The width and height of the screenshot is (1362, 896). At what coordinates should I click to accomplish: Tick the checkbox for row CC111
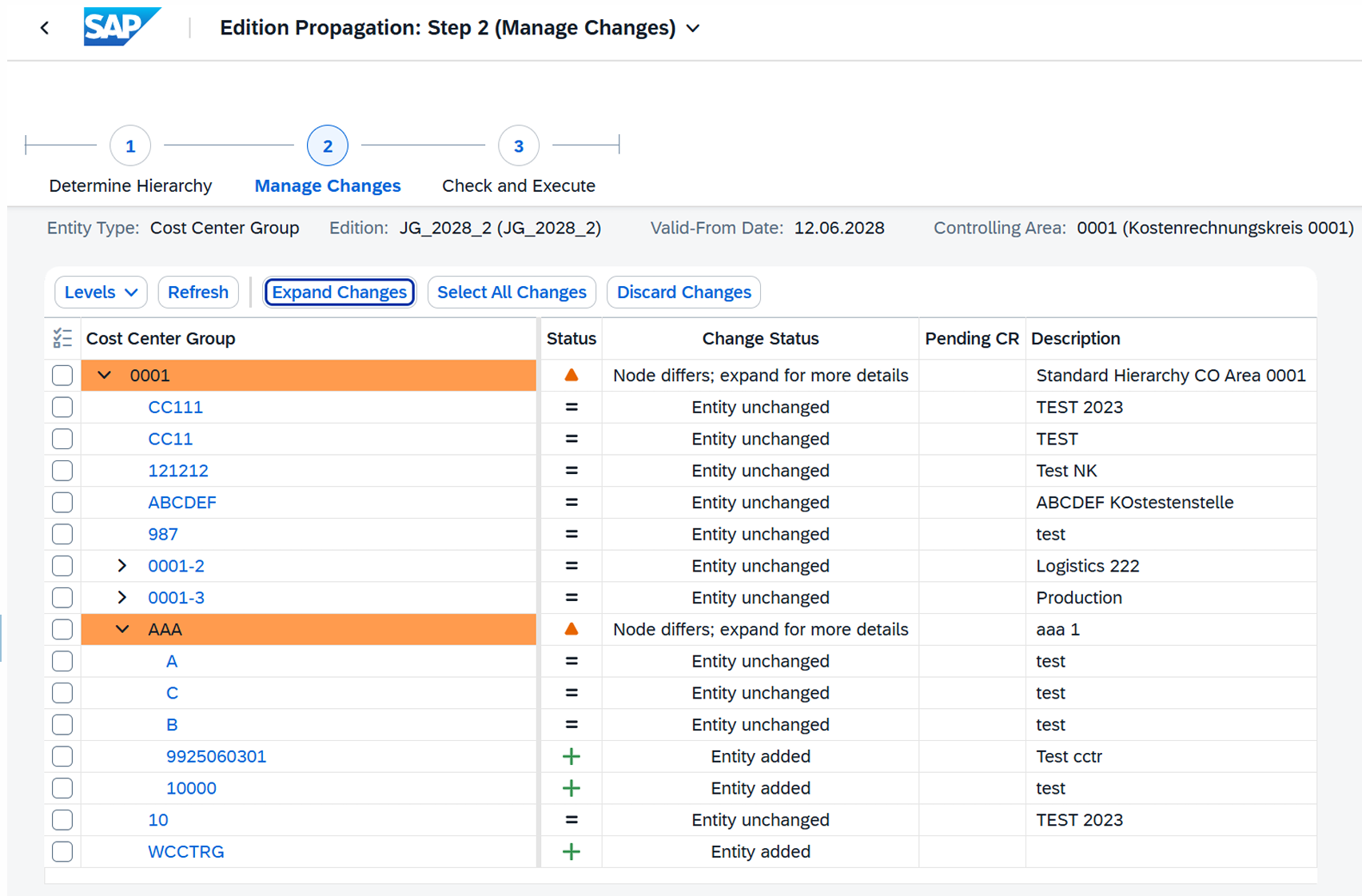pos(62,407)
